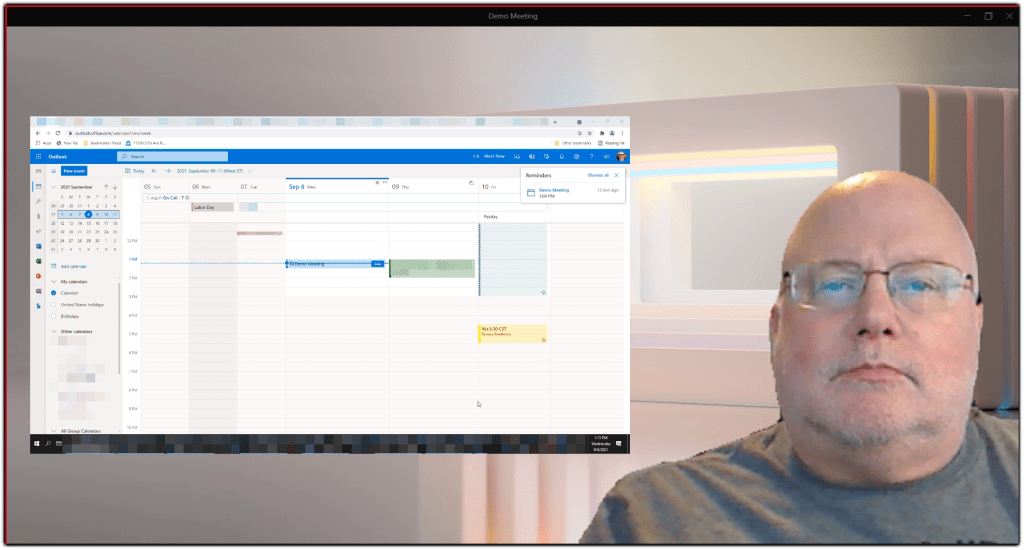1024x550 pixels.
Task: Click the New event button
Action: (73, 171)
